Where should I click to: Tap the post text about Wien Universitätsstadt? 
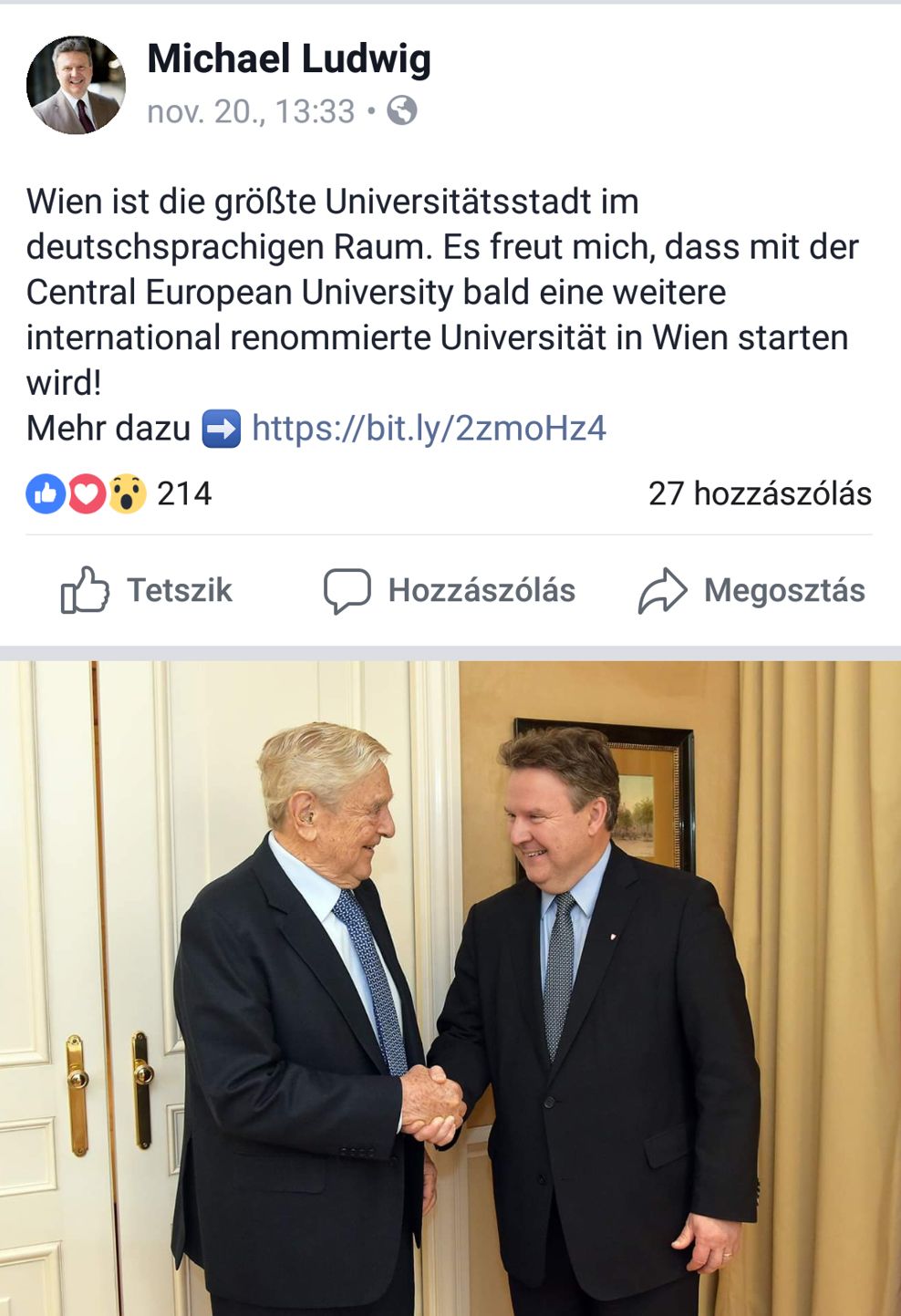442,292
